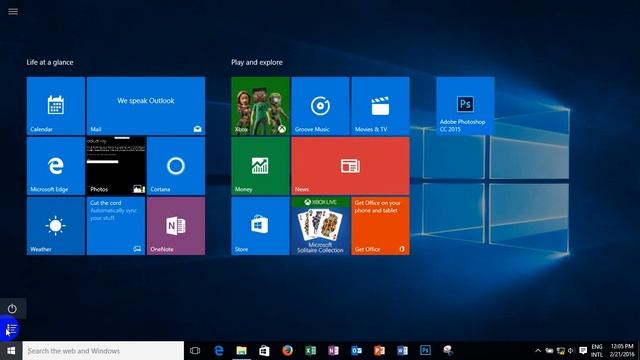640x360 pixels.
Task: Click the 'Search the web and Windows' box
Action: tap(103, 351)
